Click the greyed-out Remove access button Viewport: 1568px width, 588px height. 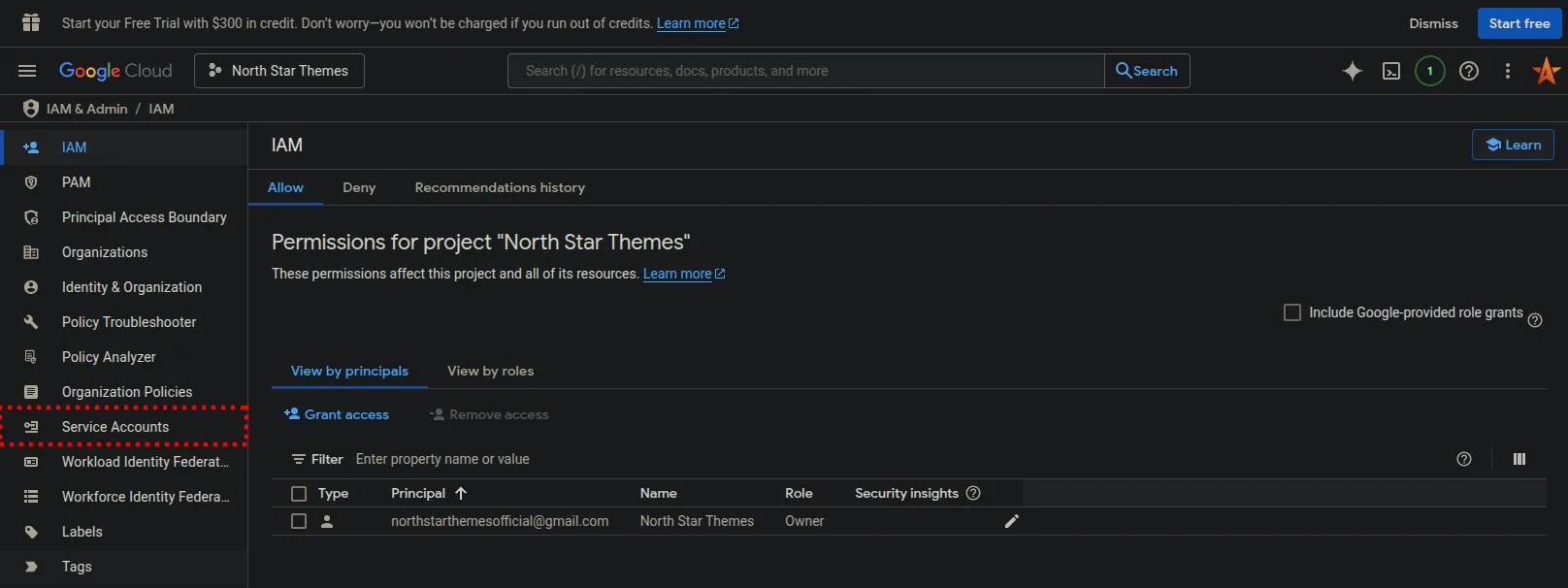(x=489, y=414)
